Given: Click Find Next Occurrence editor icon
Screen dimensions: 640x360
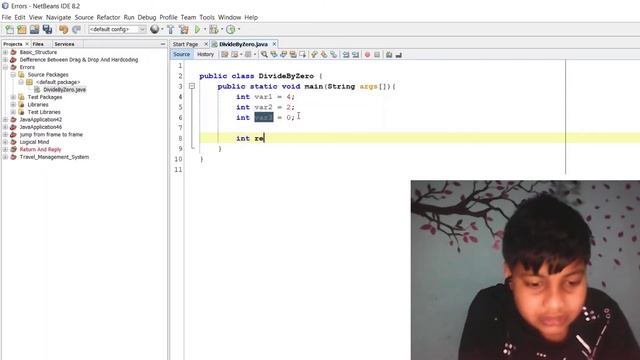Looking at the screenshot, I should [283, 55].
